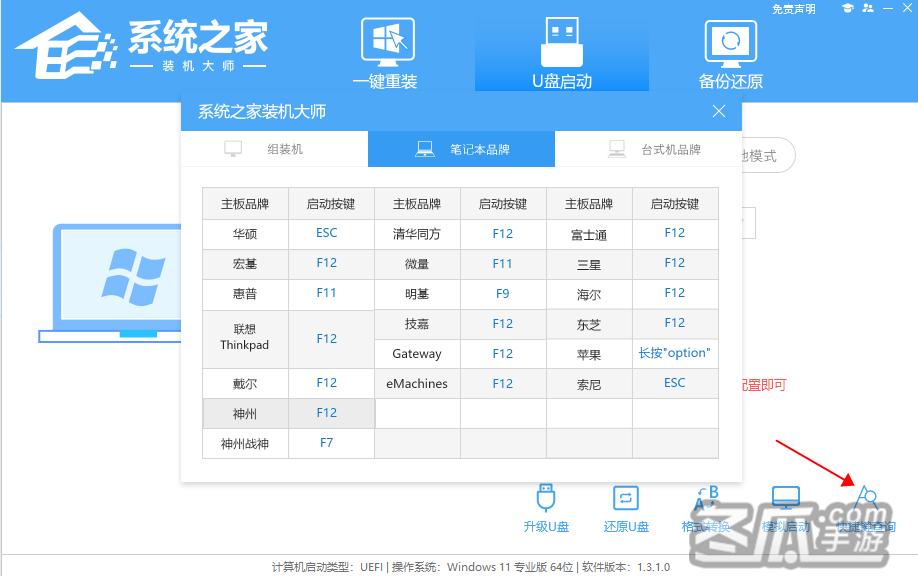
Task: Click the 苹果 brand cell
Action: coord(589,354)
